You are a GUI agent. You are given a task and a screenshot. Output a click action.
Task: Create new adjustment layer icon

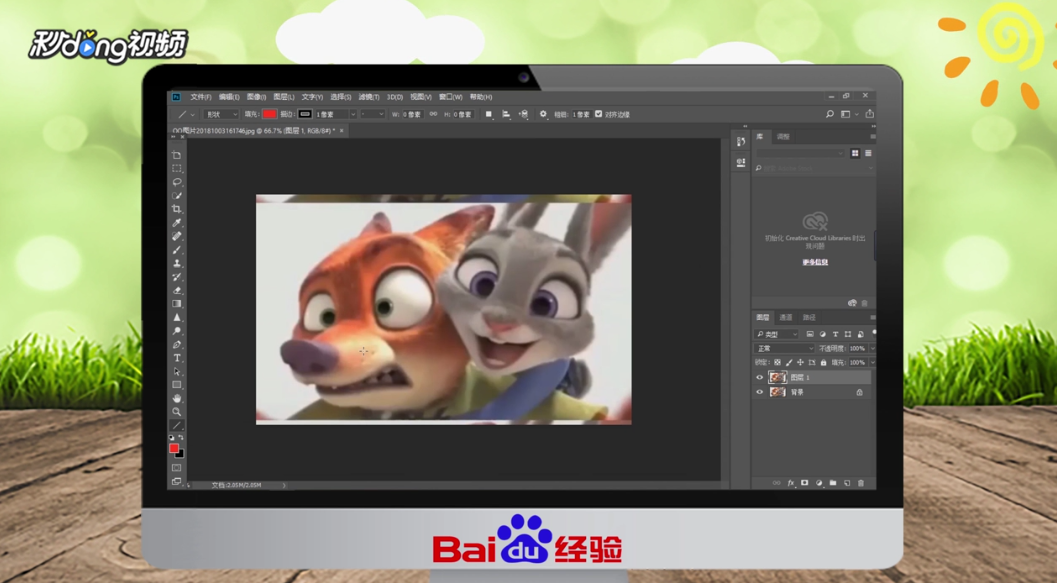pos(819,483)
